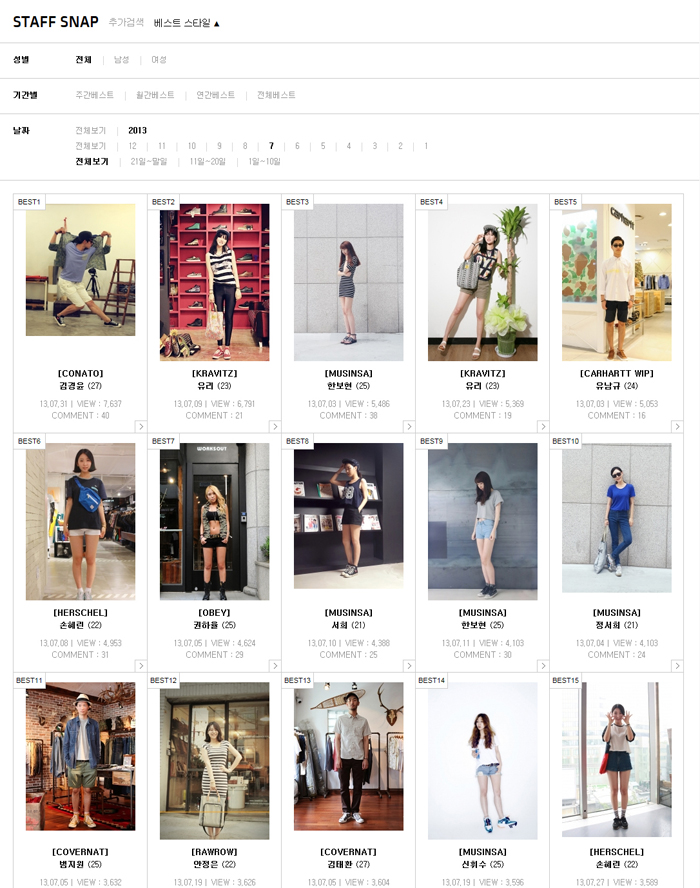Click the arrow icon on BEST2 KRAVITZ card
The image size is (700, 888).
274,427
